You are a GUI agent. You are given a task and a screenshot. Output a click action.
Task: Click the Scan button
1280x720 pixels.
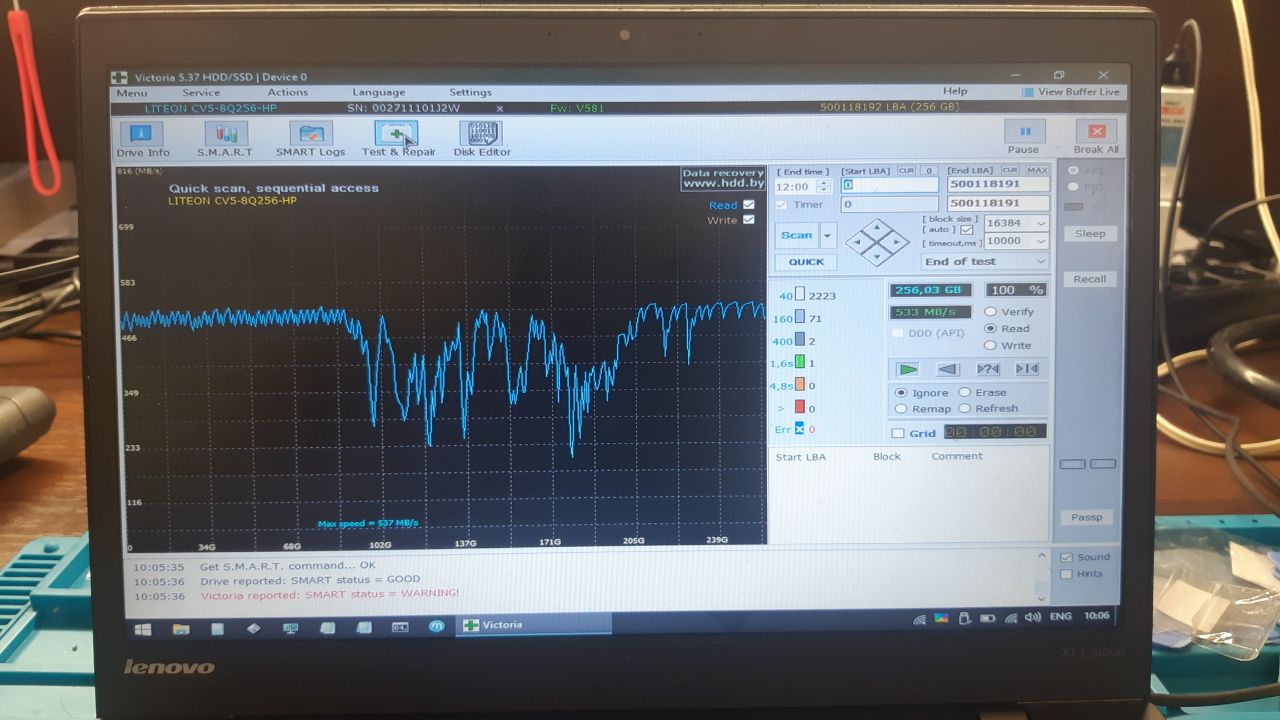click(797, 236)
